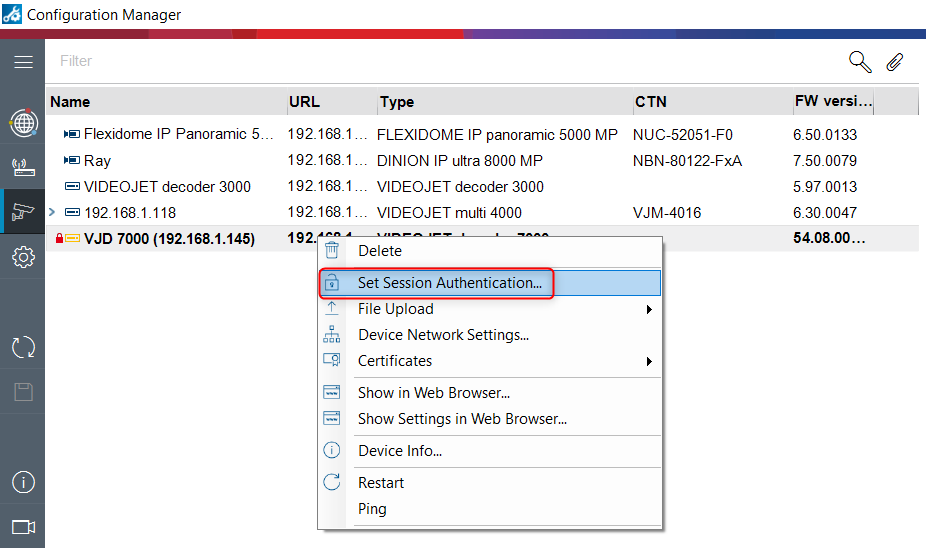This screenshot has width=926, height=548.
Task: Click the refresh arrows icon
Action: click(22, 347)
